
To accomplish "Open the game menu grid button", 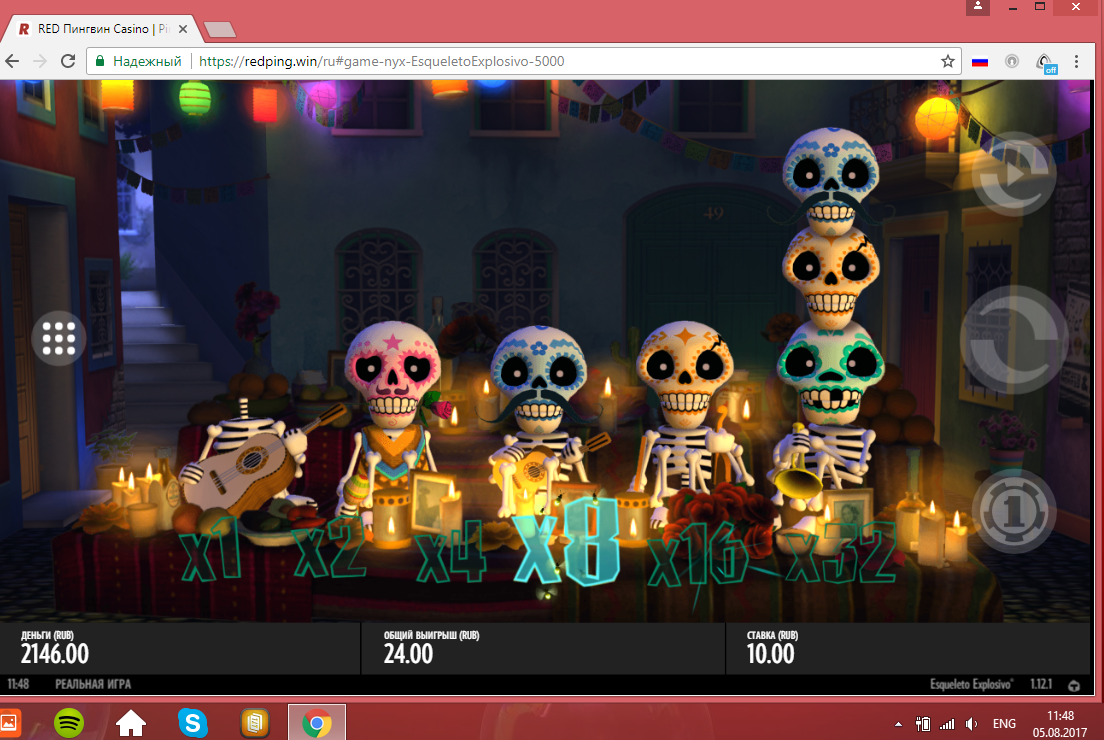I will click(58, 339).
